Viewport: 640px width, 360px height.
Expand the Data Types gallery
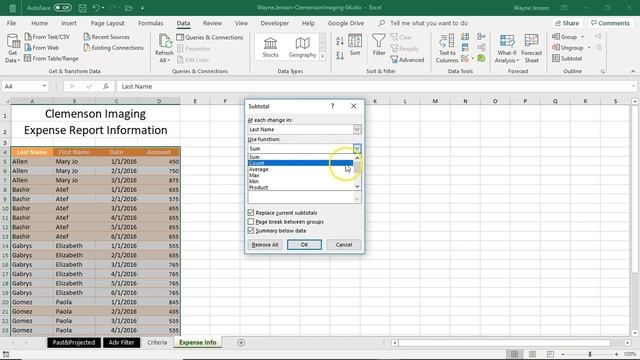coord(322,56)
